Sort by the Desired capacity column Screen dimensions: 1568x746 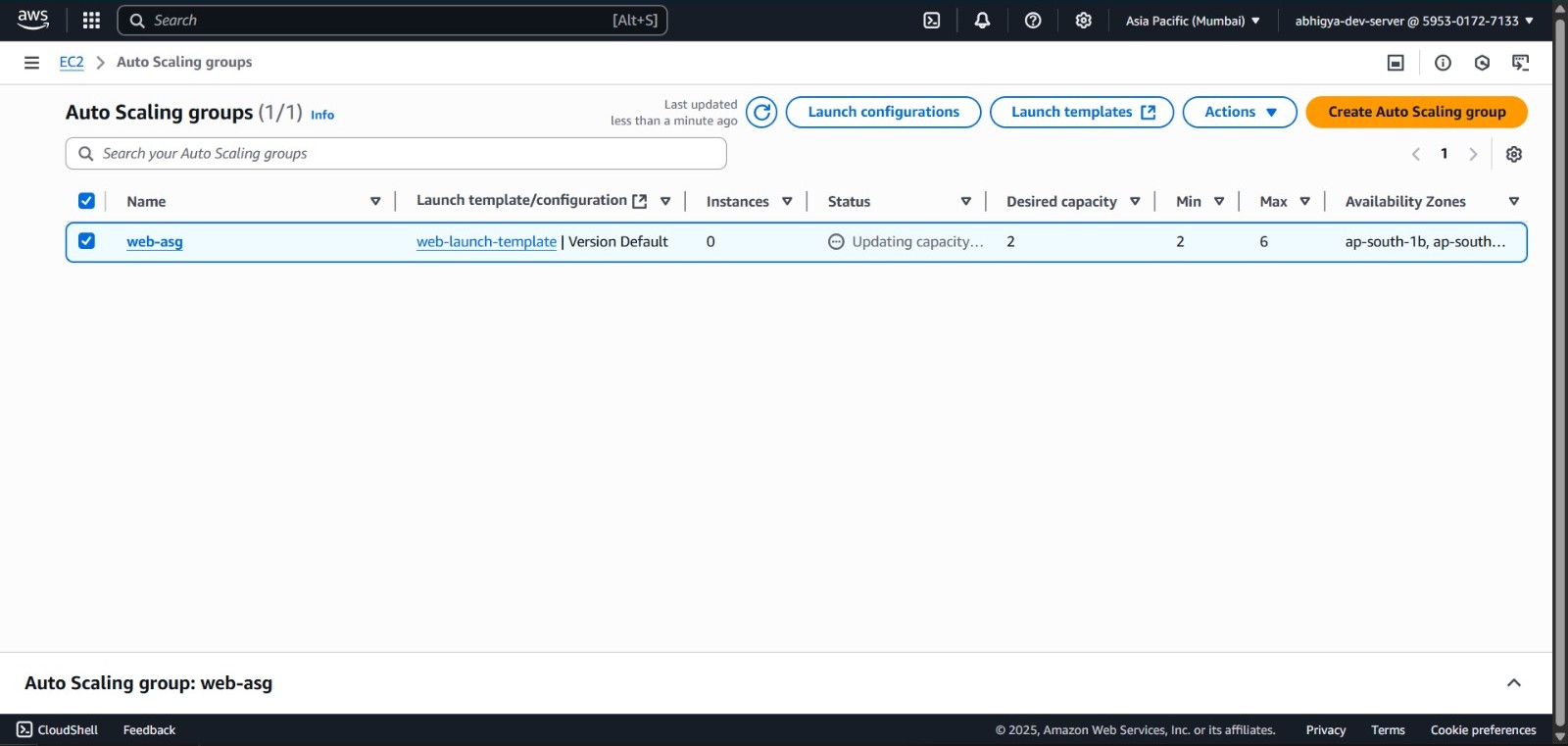tap(1135, 201)
